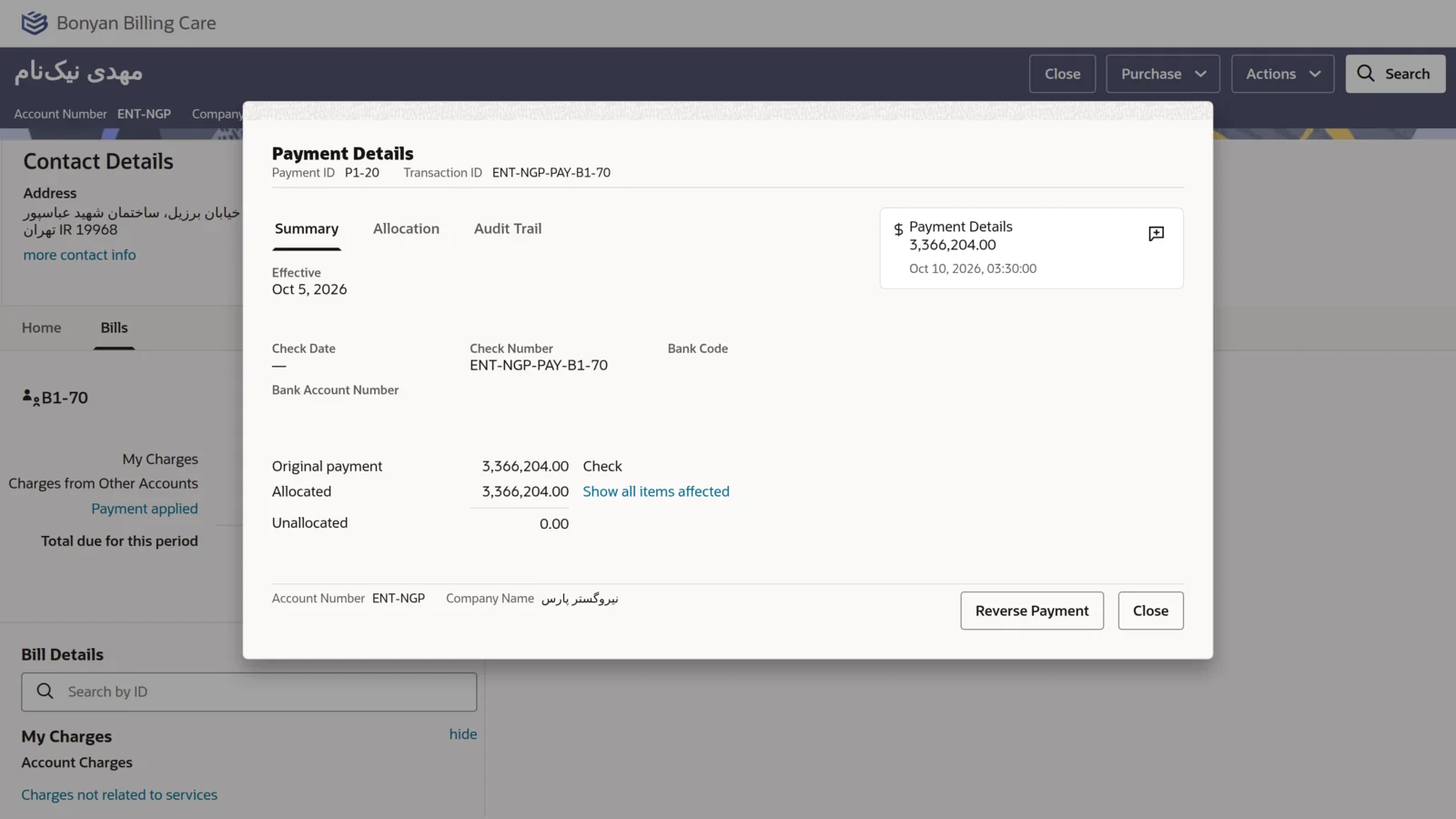Click the Reverse Payment button
1456x819 pixels.
click(1032, 611)
